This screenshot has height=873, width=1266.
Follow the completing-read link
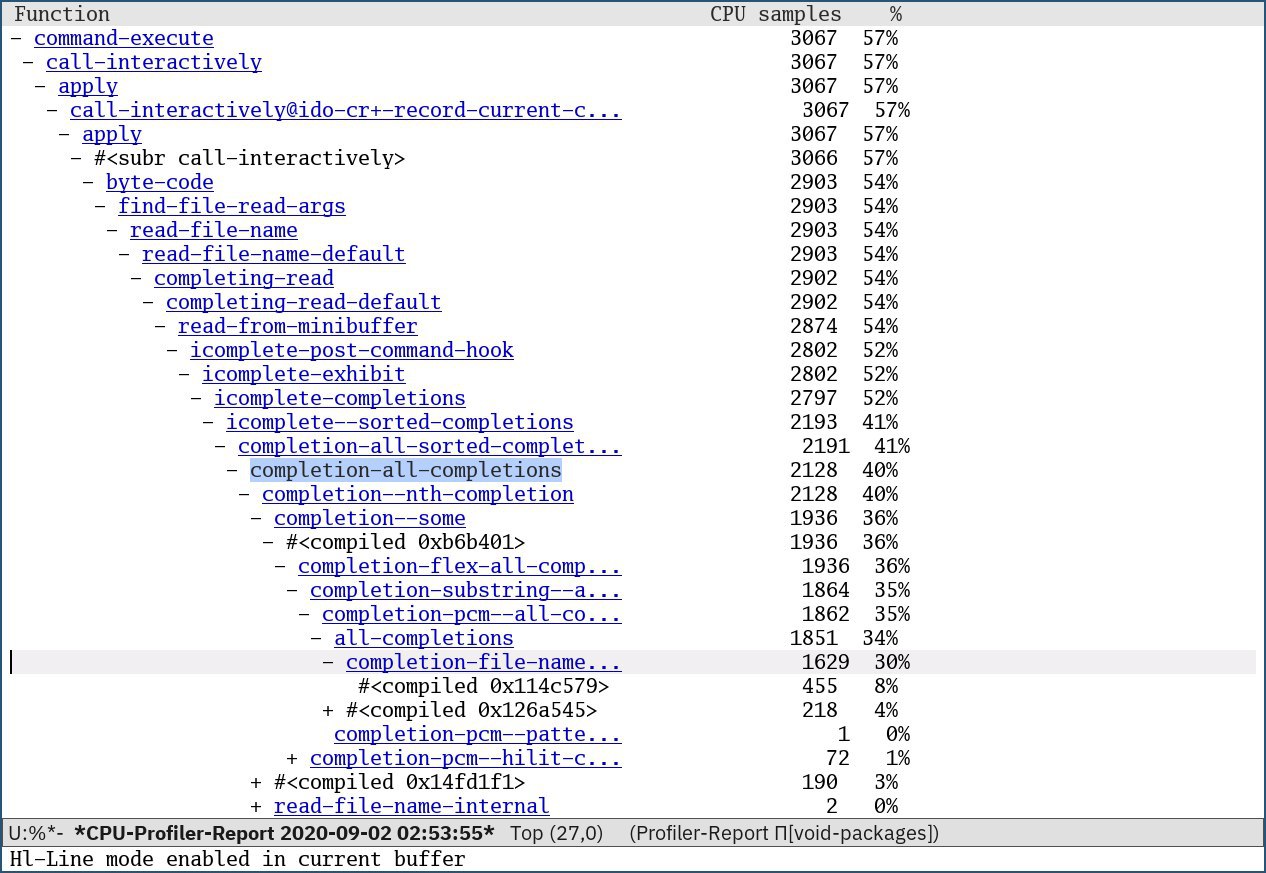coord(244,278)
